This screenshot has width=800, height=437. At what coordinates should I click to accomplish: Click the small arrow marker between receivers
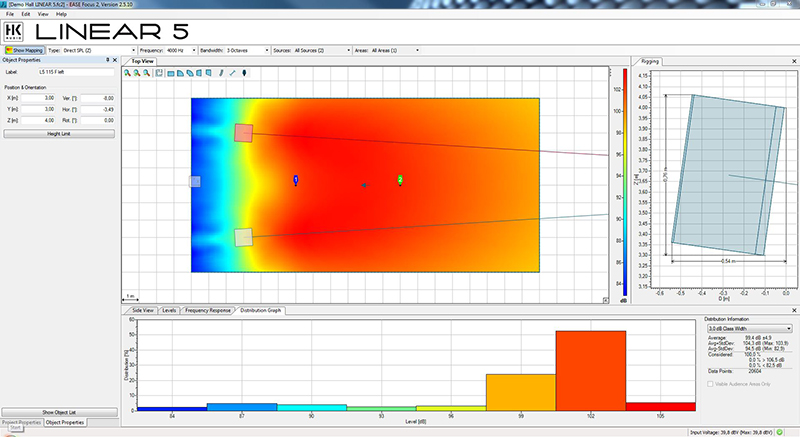364,185
